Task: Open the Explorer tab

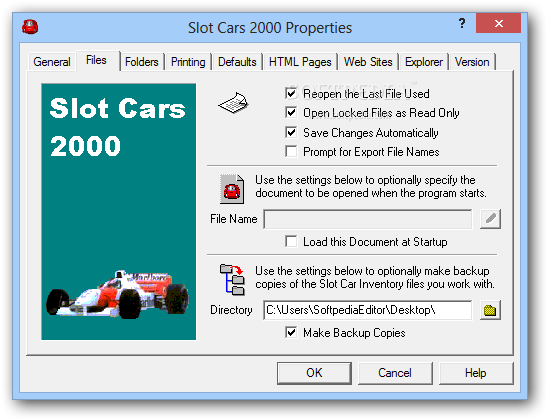Action: (x=424, y=62)
